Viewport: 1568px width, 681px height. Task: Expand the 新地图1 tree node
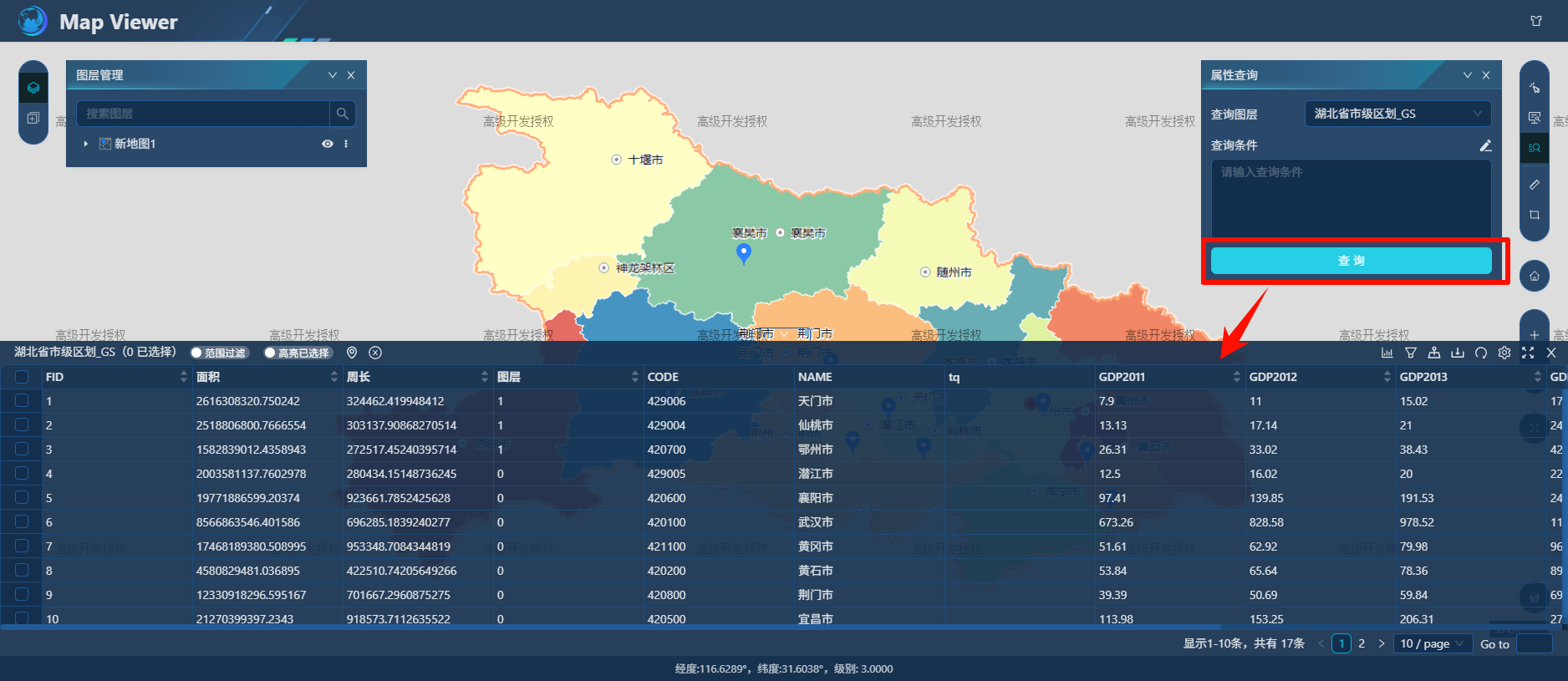(x=85, y=144)
